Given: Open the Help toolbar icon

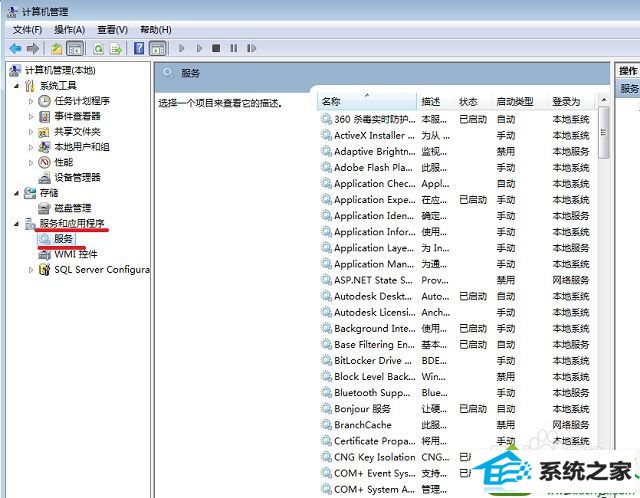Looking at the screenshot, I should (x=139, y=49).
